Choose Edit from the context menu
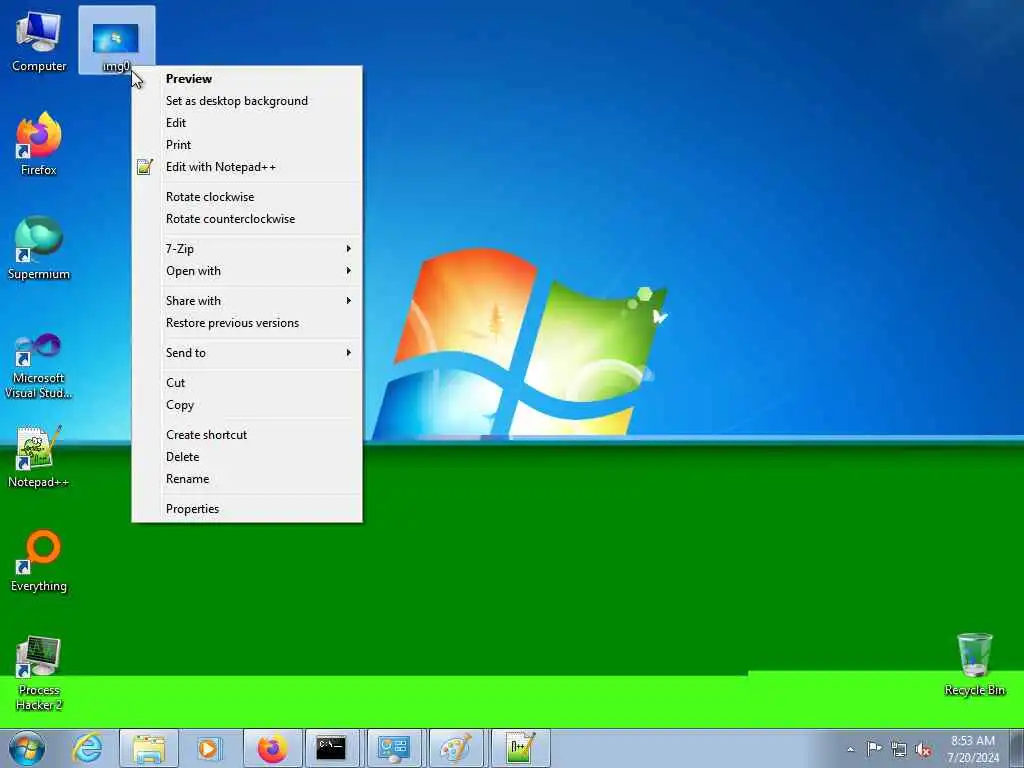 (247, 123)
